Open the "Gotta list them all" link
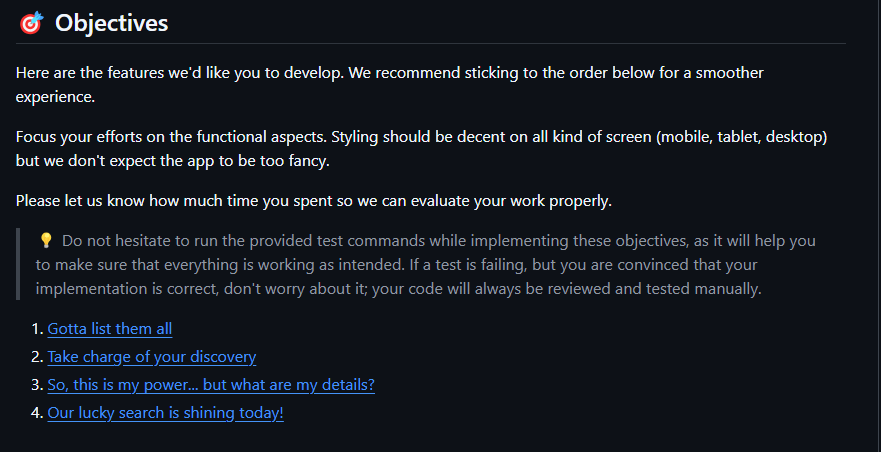The width and height of the screenshot is (881, 452). 109,328
